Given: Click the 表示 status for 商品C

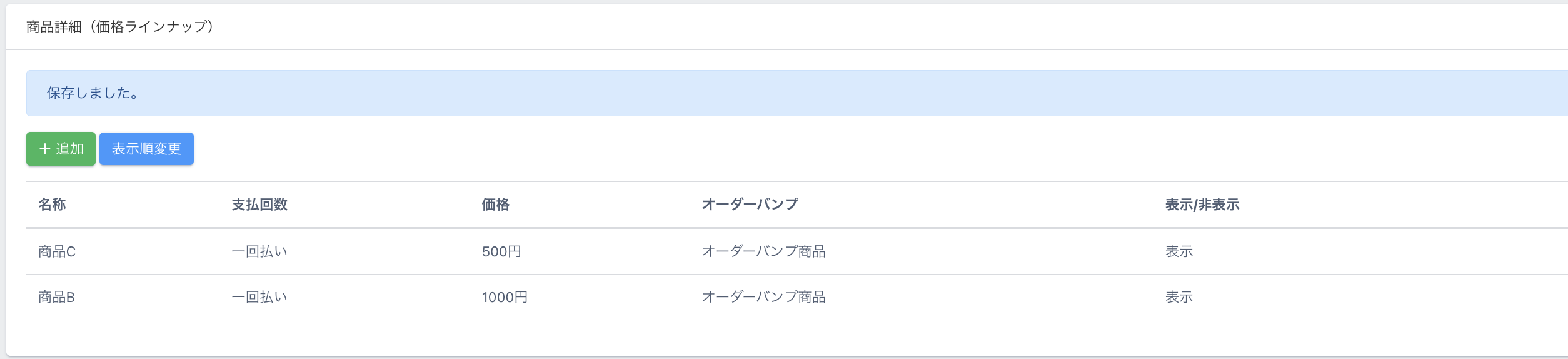Looking at the screenshot, I should (x=1179, y=251).
